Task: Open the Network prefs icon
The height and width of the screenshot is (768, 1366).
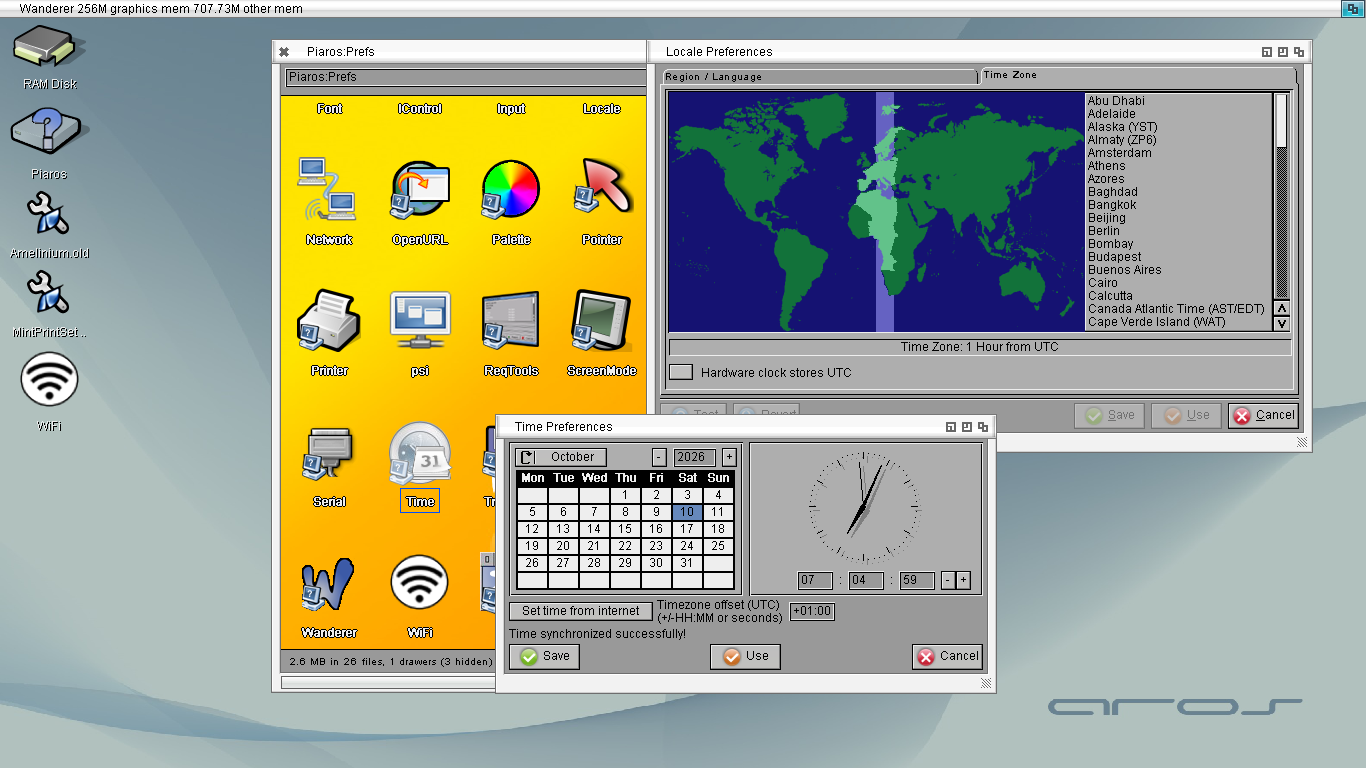Action: pos(329,190)
